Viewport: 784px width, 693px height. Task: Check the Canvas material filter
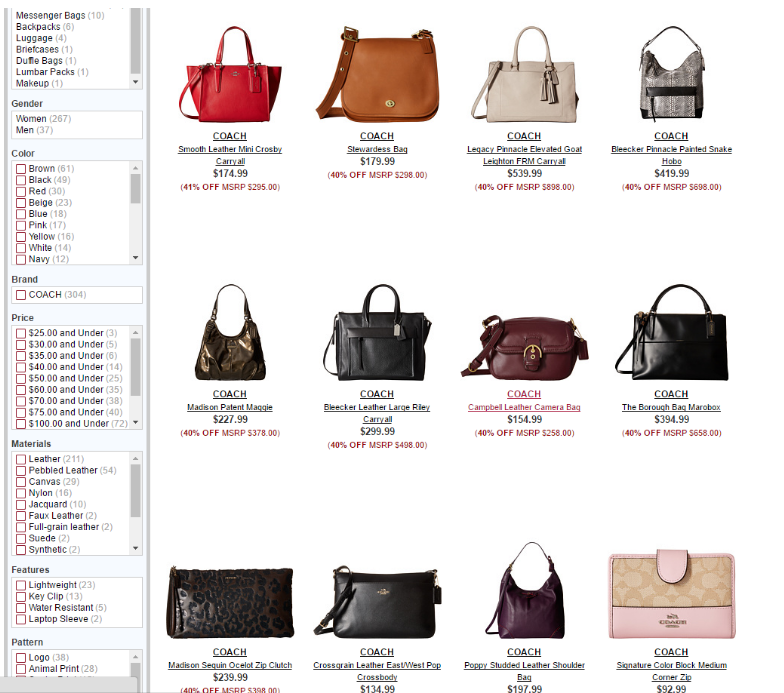tap(20, 482)
